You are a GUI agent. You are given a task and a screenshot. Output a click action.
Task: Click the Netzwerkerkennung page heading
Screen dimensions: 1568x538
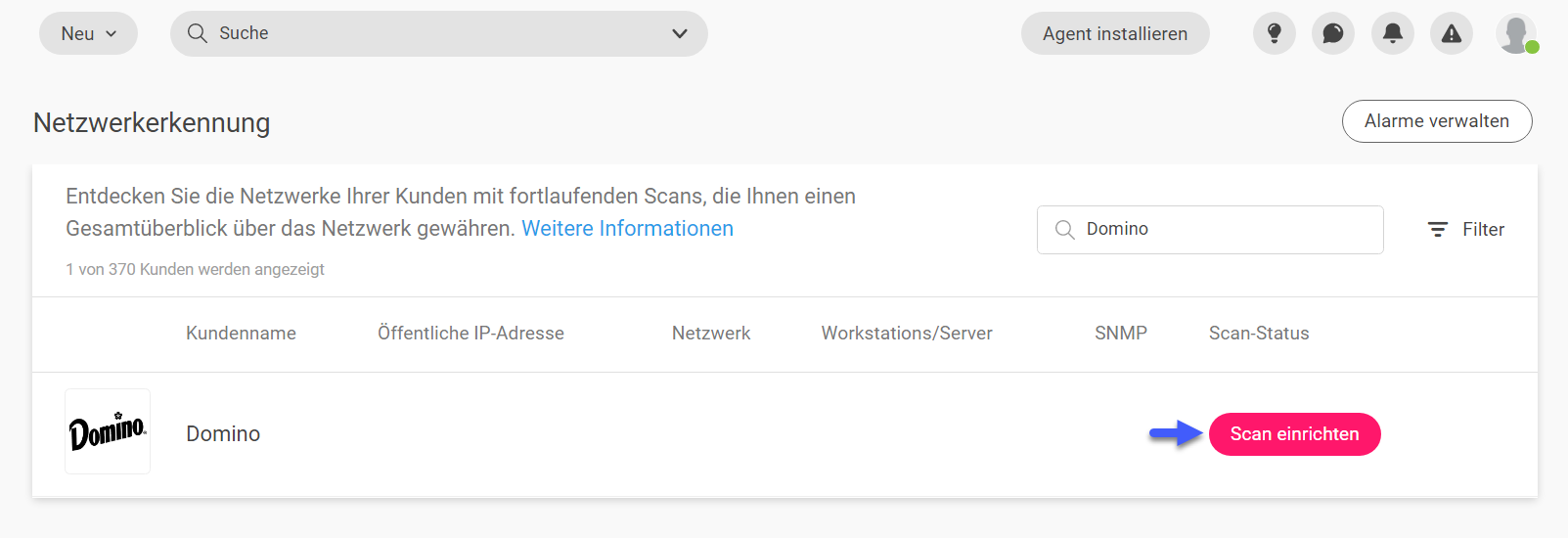pos(152,123)
